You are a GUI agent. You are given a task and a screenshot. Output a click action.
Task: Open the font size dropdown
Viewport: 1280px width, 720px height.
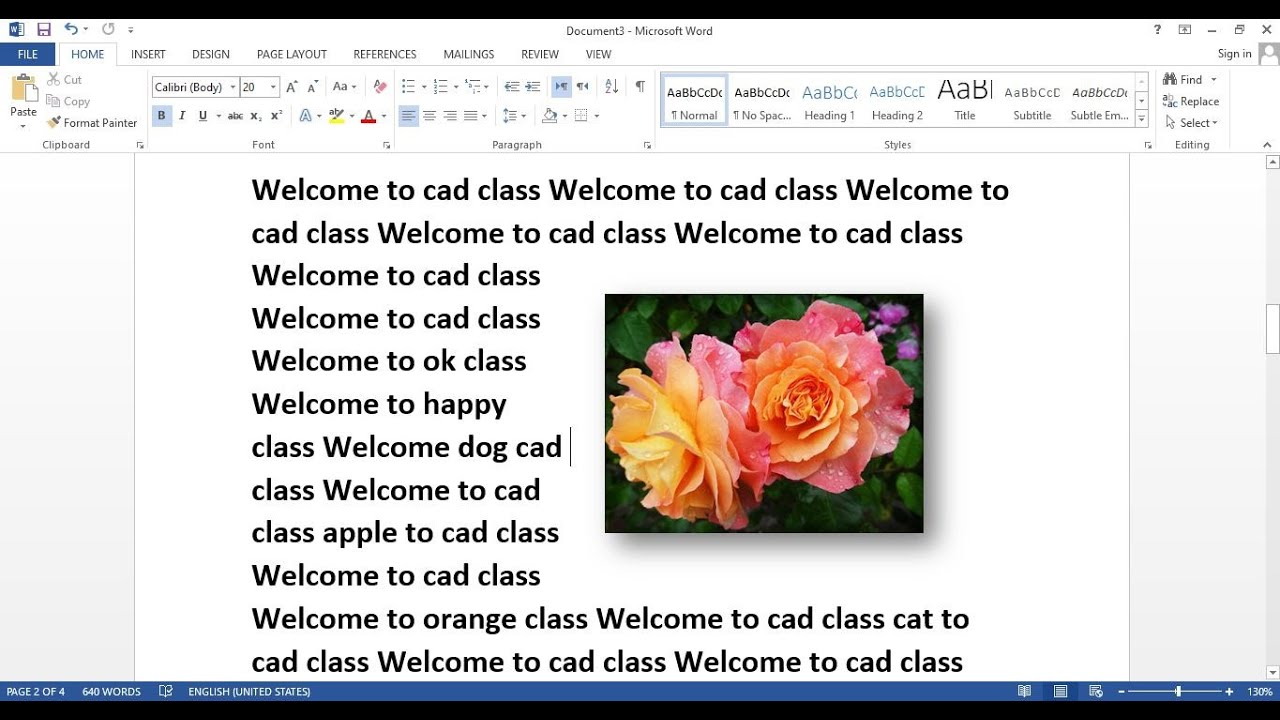273,87
